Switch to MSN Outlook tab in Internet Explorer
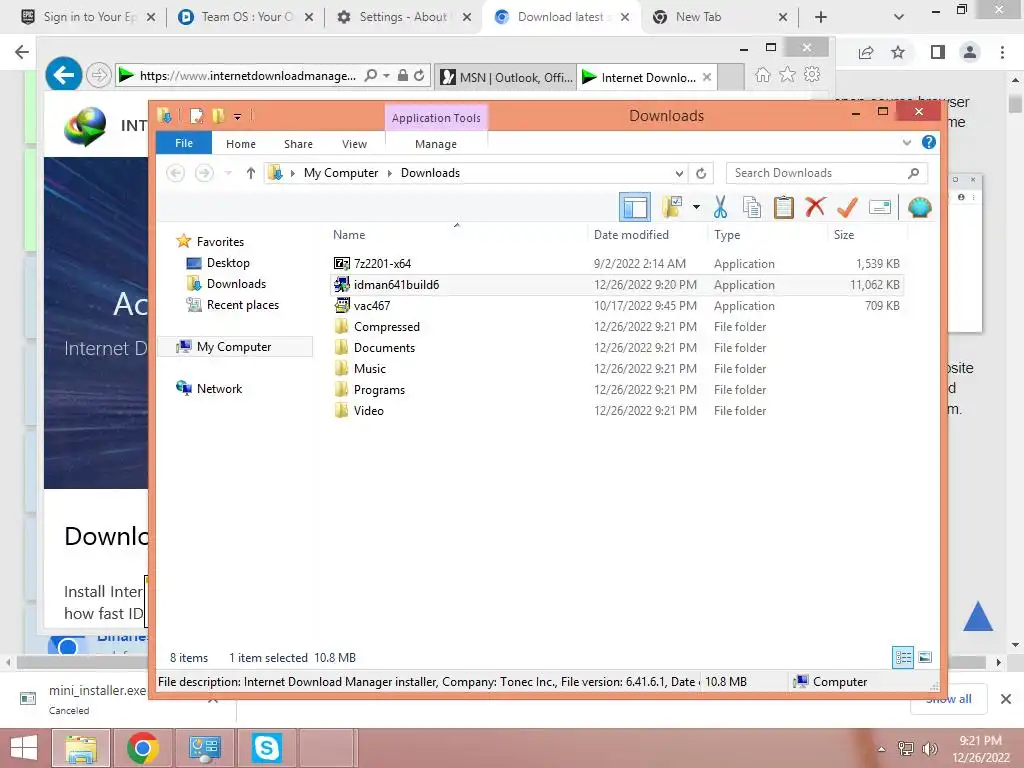Screen dimensions: 1024x768 tap(505, 77)
